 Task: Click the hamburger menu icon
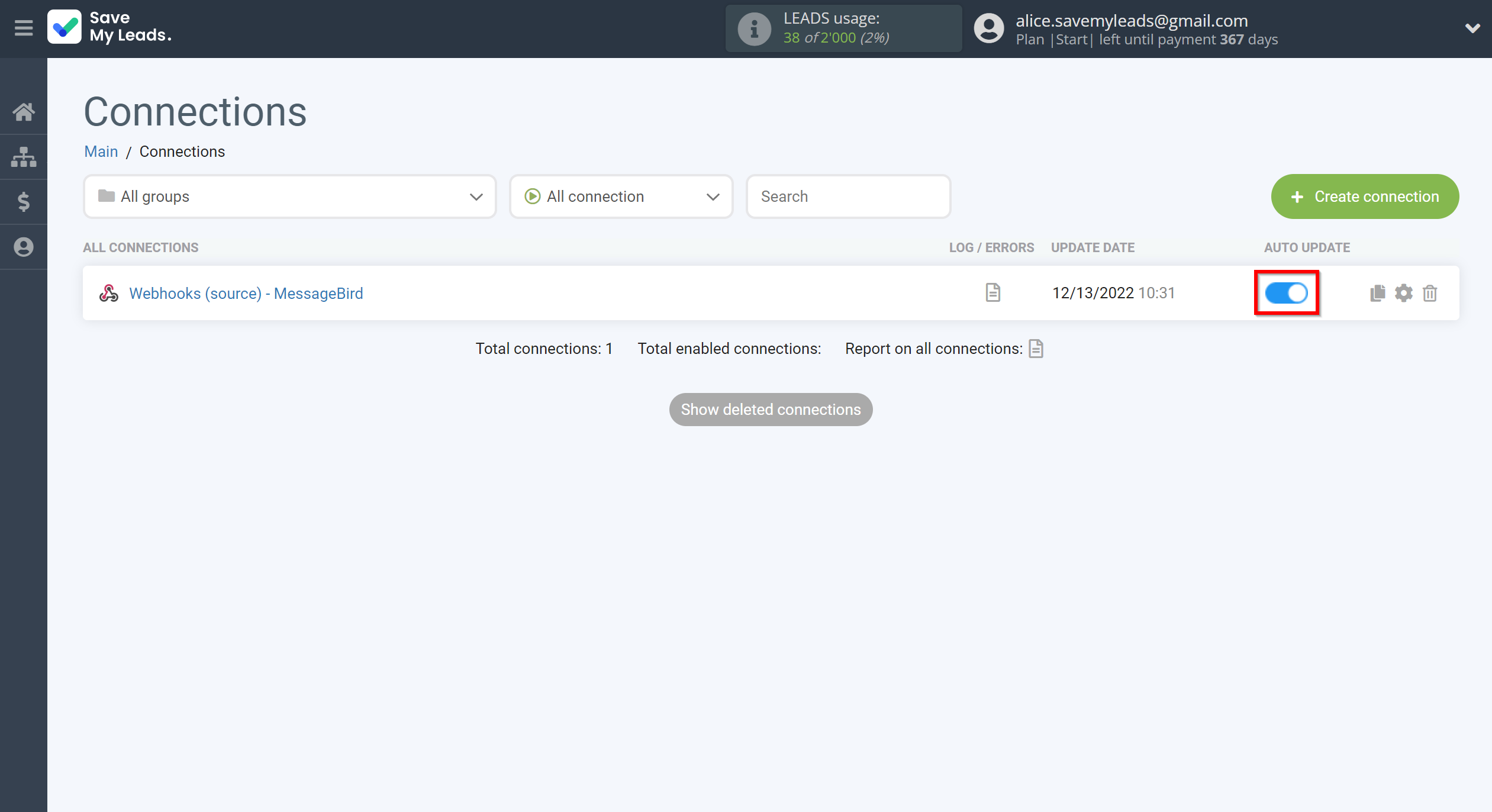(x=23, y=28)
